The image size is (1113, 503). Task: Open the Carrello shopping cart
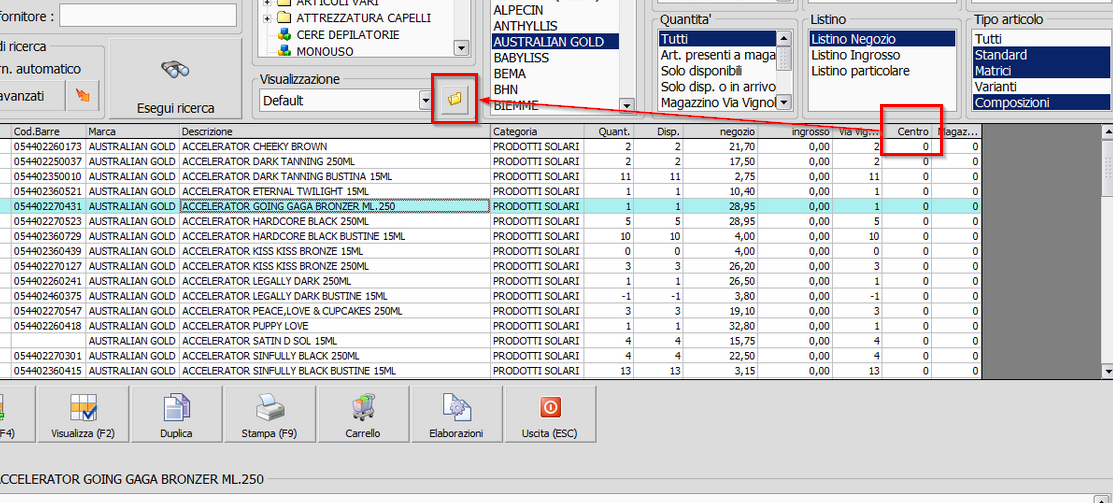(363, 414)
